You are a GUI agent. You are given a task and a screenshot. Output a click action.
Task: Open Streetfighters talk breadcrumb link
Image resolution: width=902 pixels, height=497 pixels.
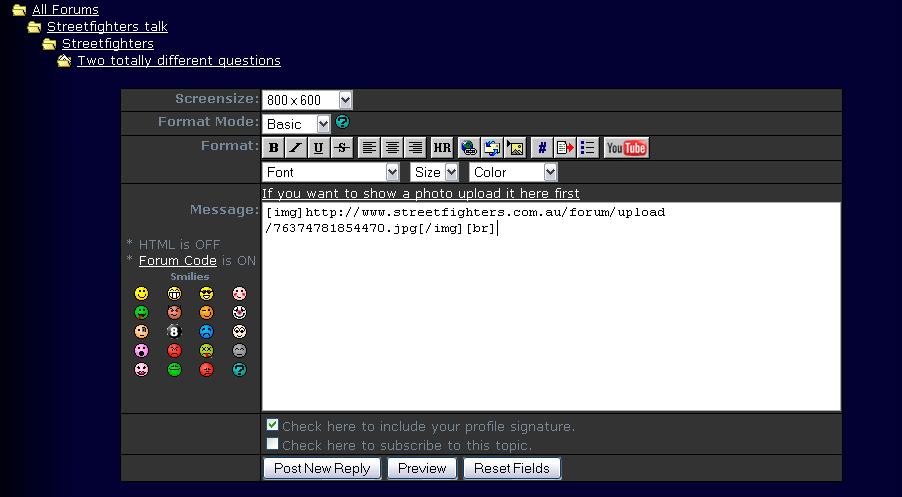click(x=107, y=26)
